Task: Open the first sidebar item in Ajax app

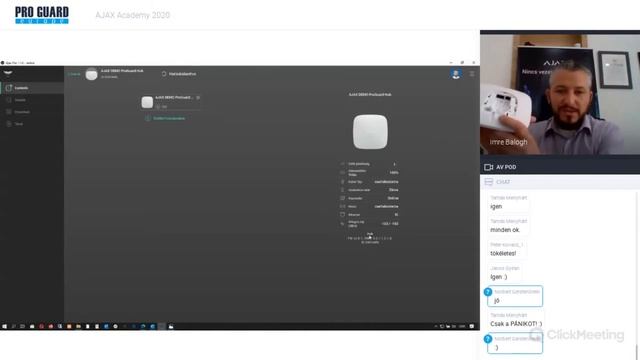Action: 32,88
